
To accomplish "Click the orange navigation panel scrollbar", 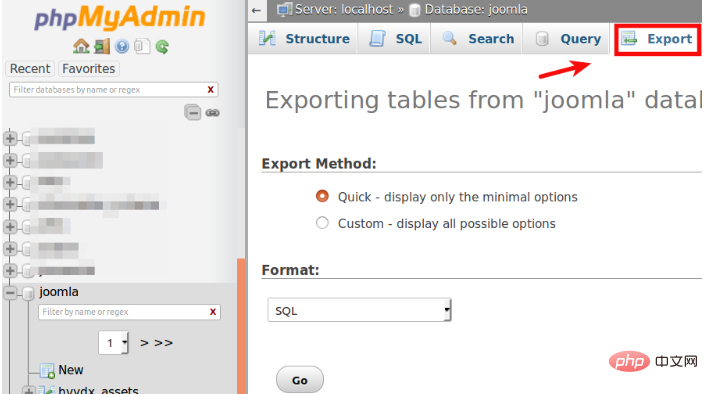I will click(241, 326).
